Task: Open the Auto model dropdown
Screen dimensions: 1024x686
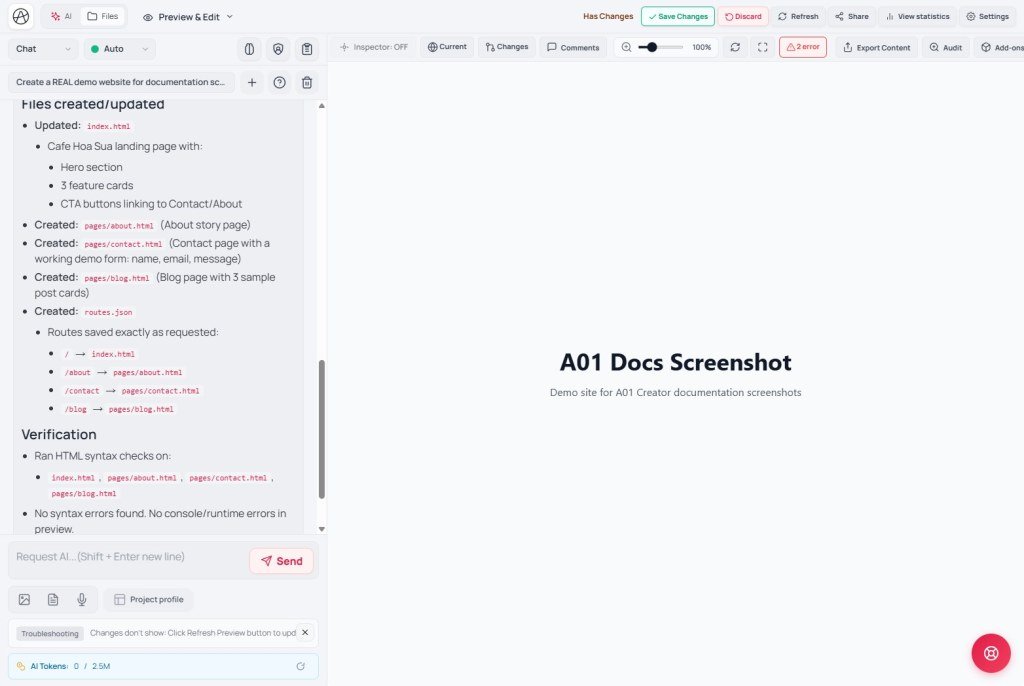Action: click(120, 49)
